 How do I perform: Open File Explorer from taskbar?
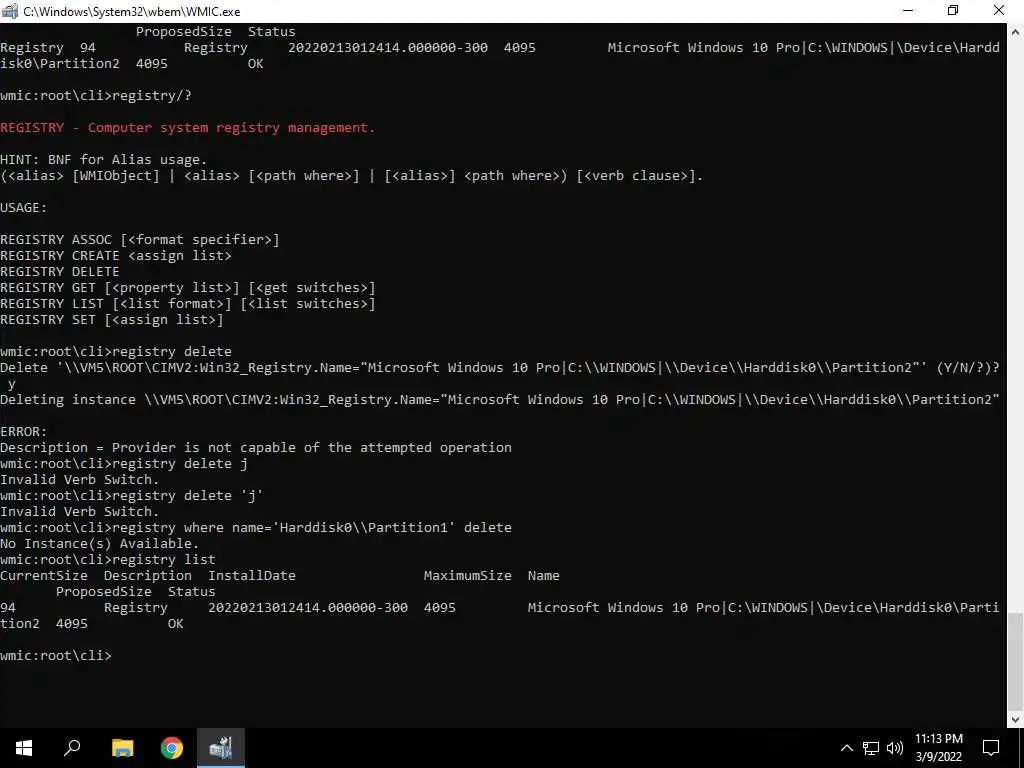tap(122, 748)
